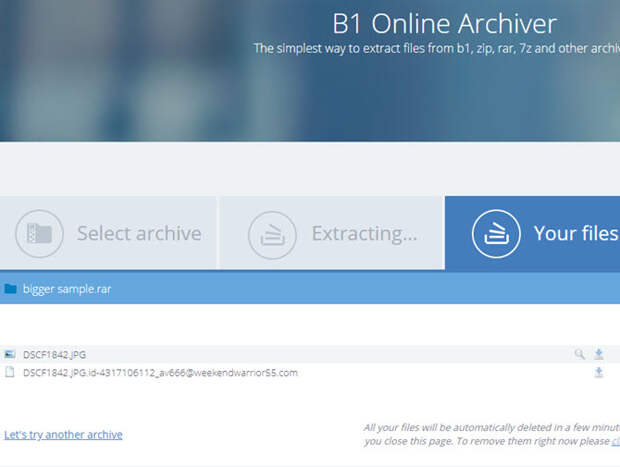Click the blue folder icon beside bigger sample.rar
This screenshot has height=467, width=620.
coord(10,289)
